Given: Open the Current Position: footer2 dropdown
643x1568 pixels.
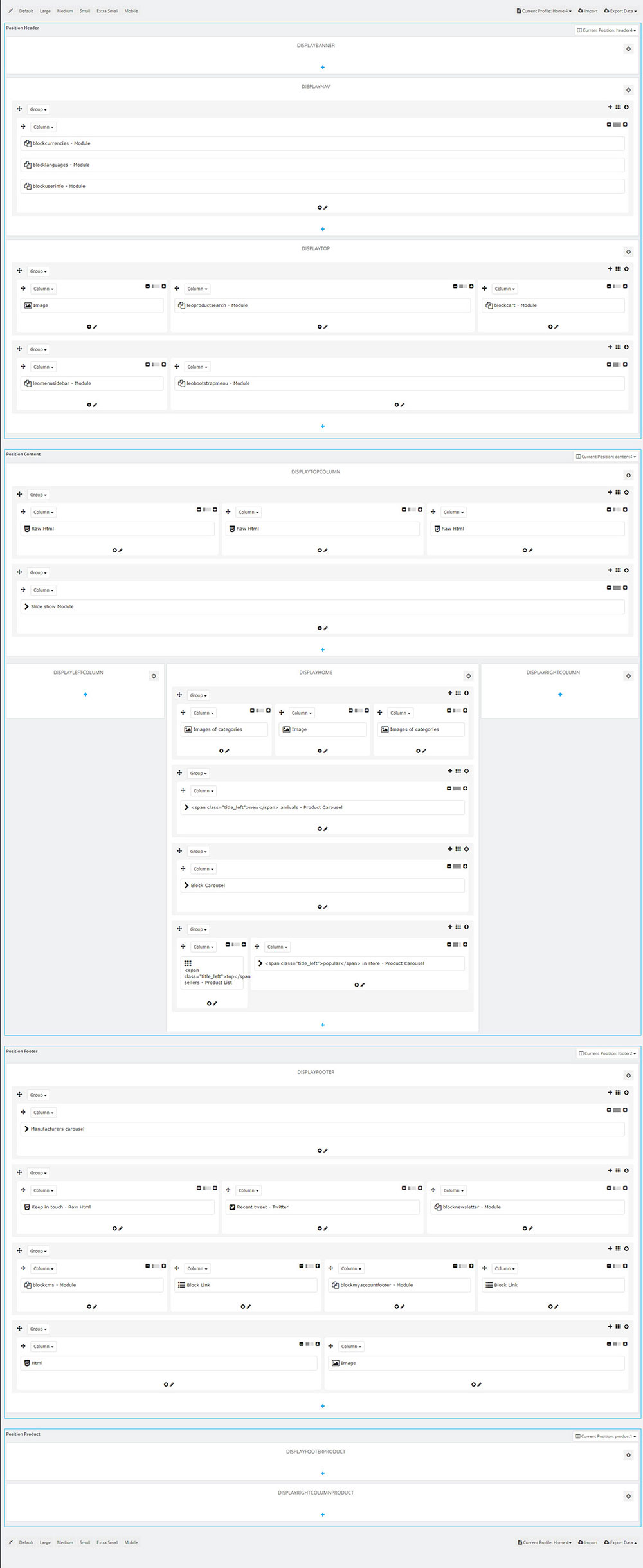Looking at the screenshot, I should [607, 1053].
